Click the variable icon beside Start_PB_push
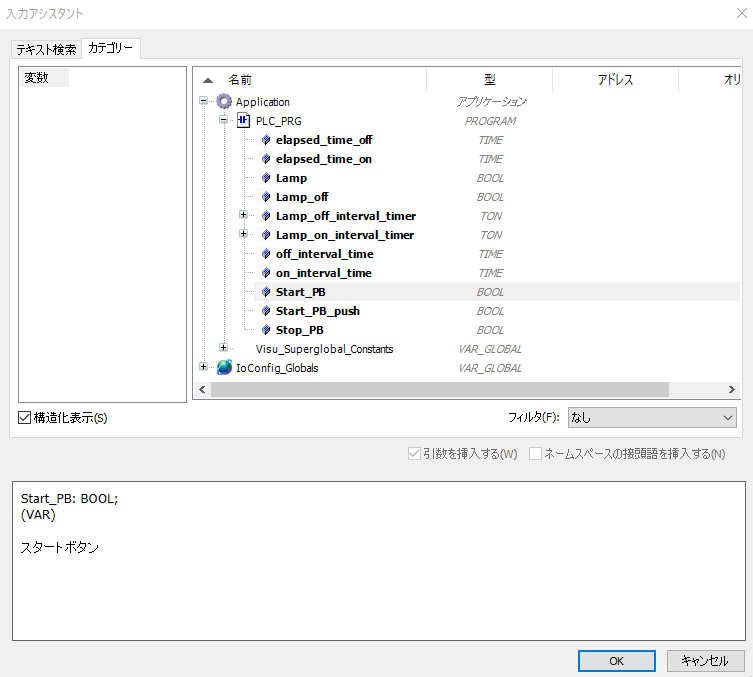This screenshot has height=677, width=753. [x=266, y=311]
